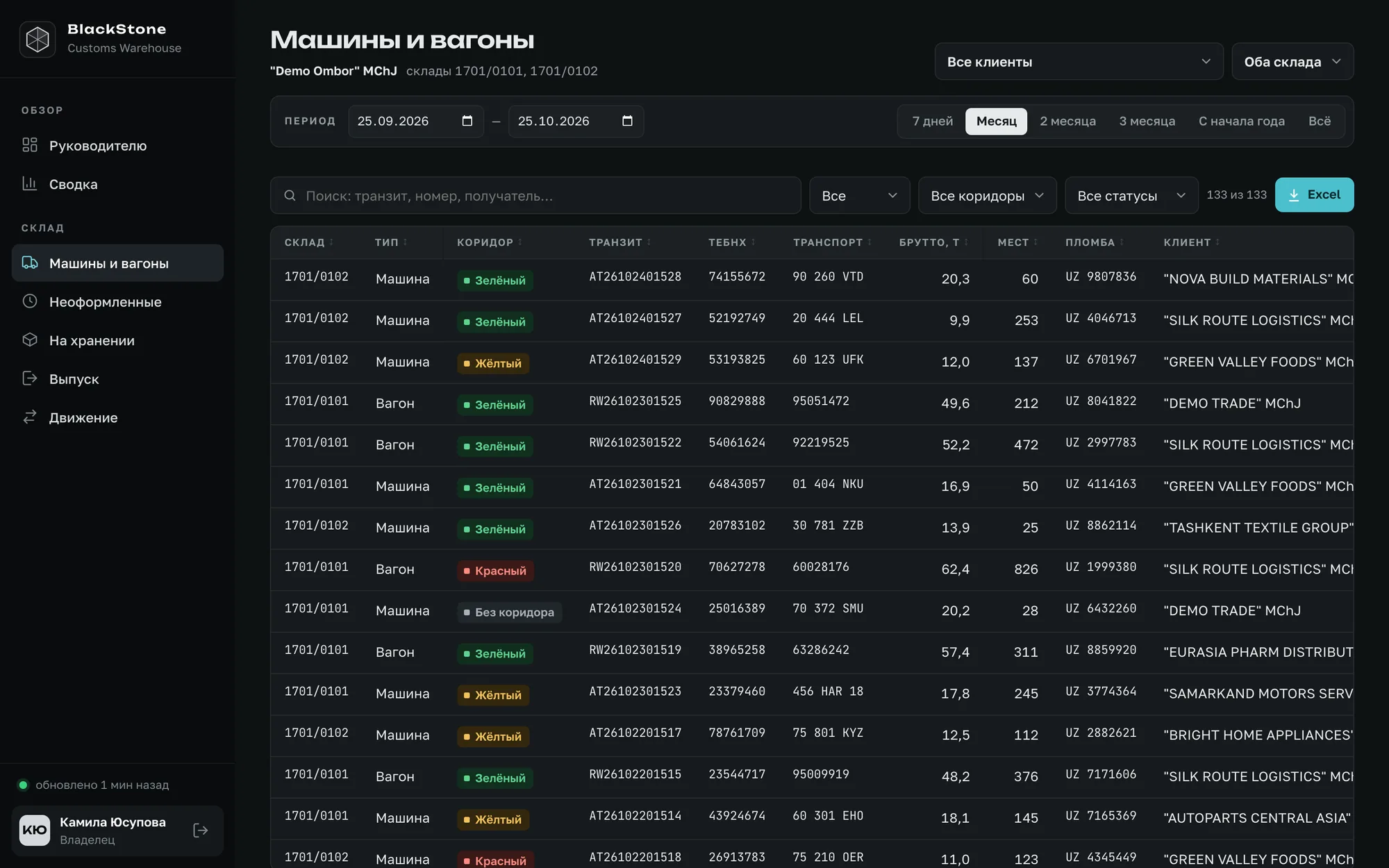Click transit number AT26102201517
The width and height of the screenshot is (1389, 868).
point(635,733)
